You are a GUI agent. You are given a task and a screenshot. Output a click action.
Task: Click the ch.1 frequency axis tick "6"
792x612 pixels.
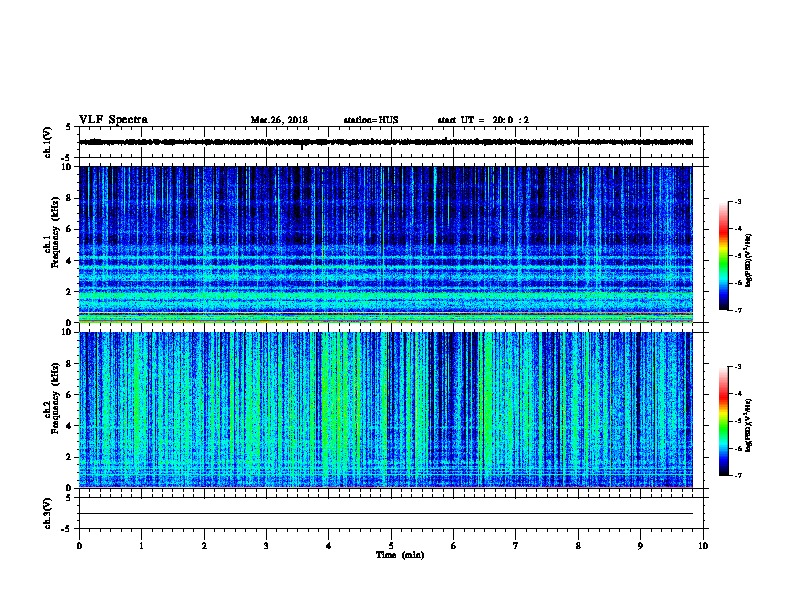point(69,229)
